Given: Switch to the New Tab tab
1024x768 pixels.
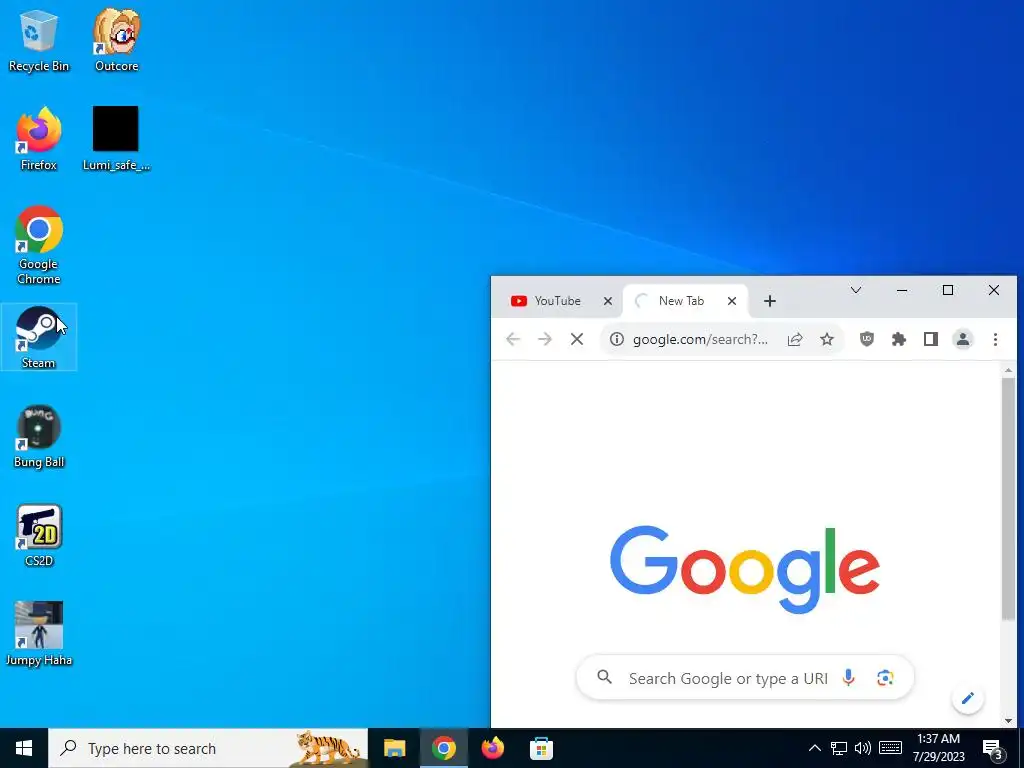Looking at the screenshot, I should [681, 301].
